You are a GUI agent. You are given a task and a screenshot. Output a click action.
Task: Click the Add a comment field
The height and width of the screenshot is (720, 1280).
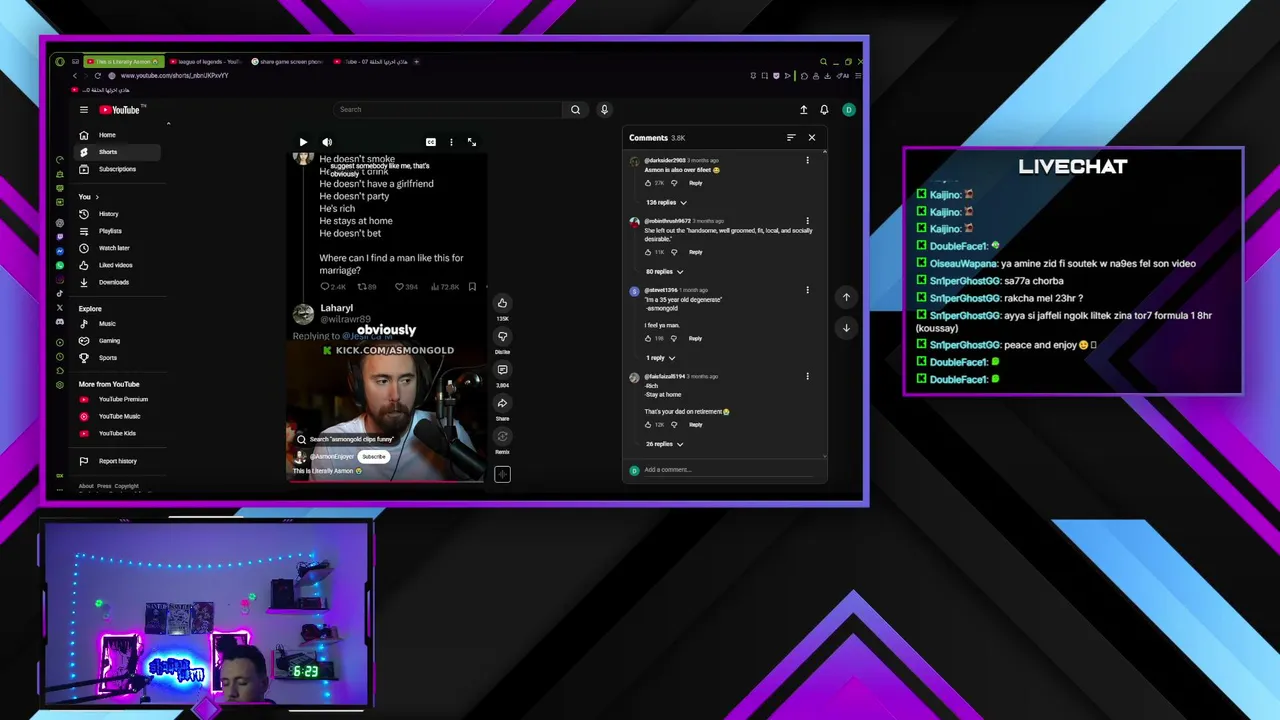click(x=733, y=470)
